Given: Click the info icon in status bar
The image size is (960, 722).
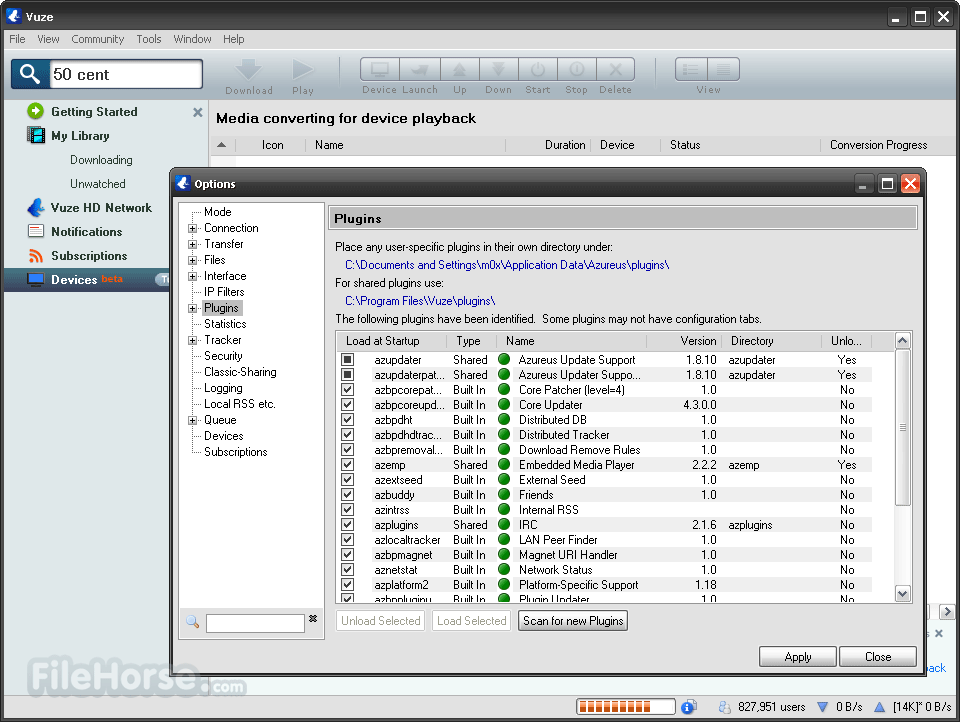Looking at the screenshot, I should (688, 707).
